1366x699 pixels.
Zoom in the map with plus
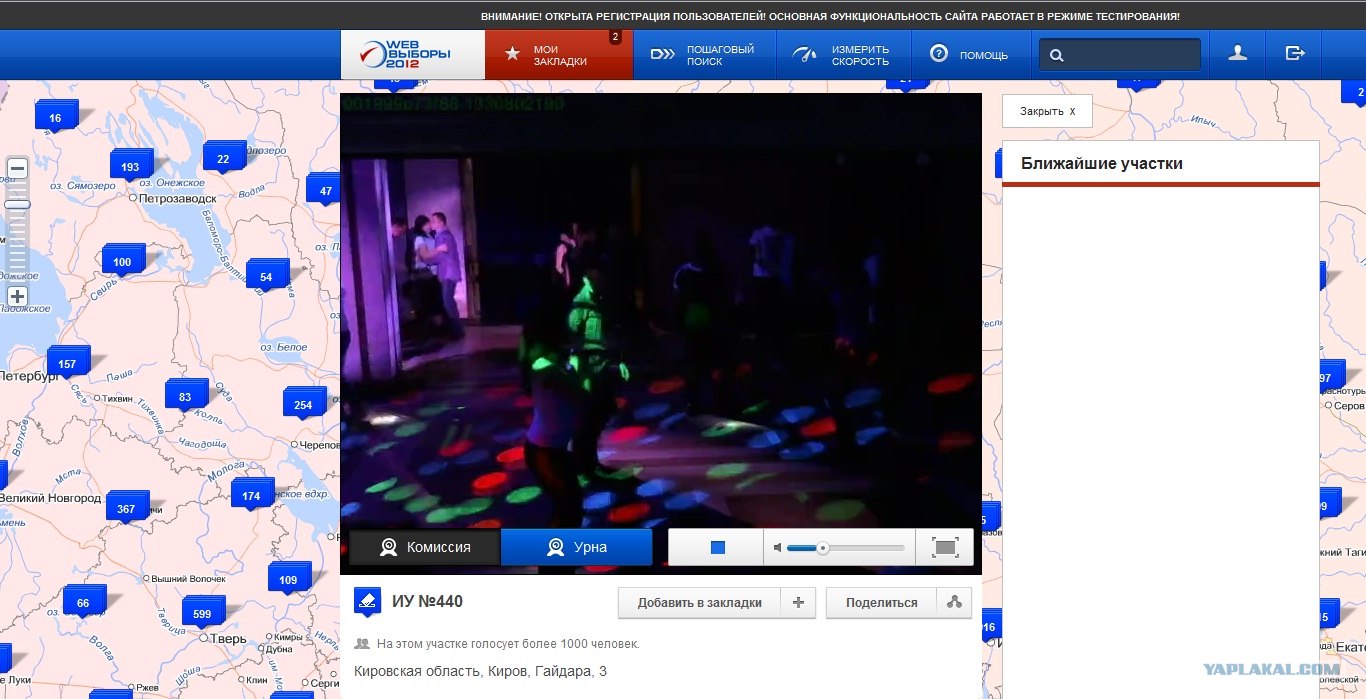point(17,296)
